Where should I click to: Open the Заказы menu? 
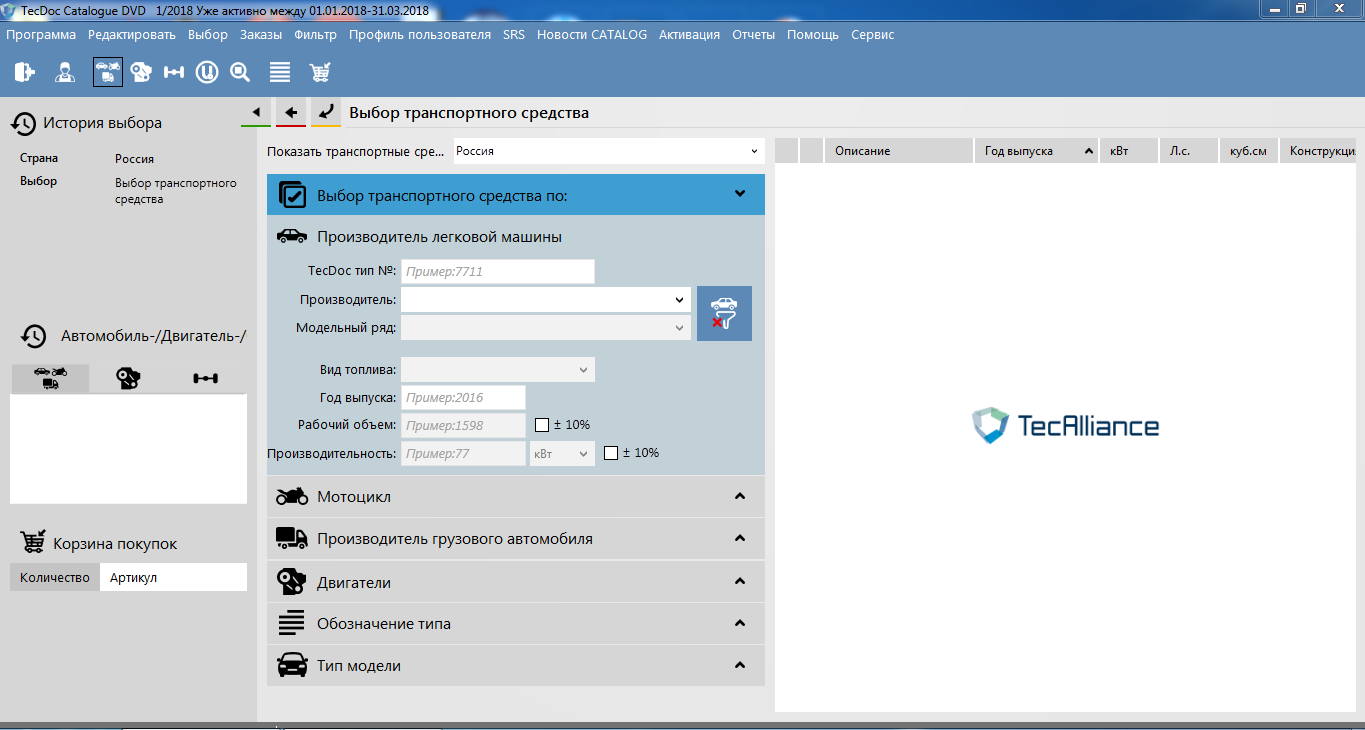coord(261,34)
